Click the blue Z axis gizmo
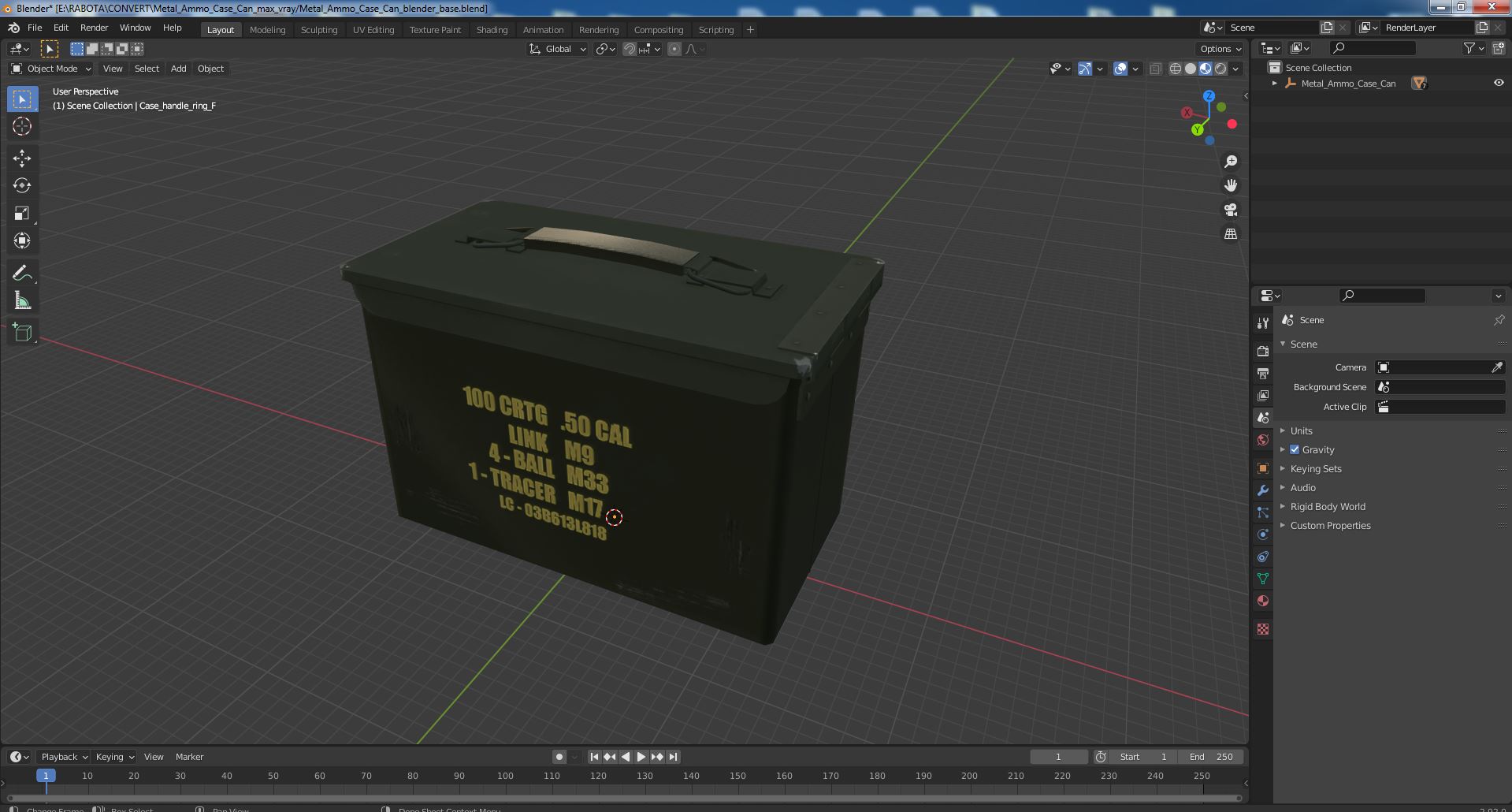 1209,95
